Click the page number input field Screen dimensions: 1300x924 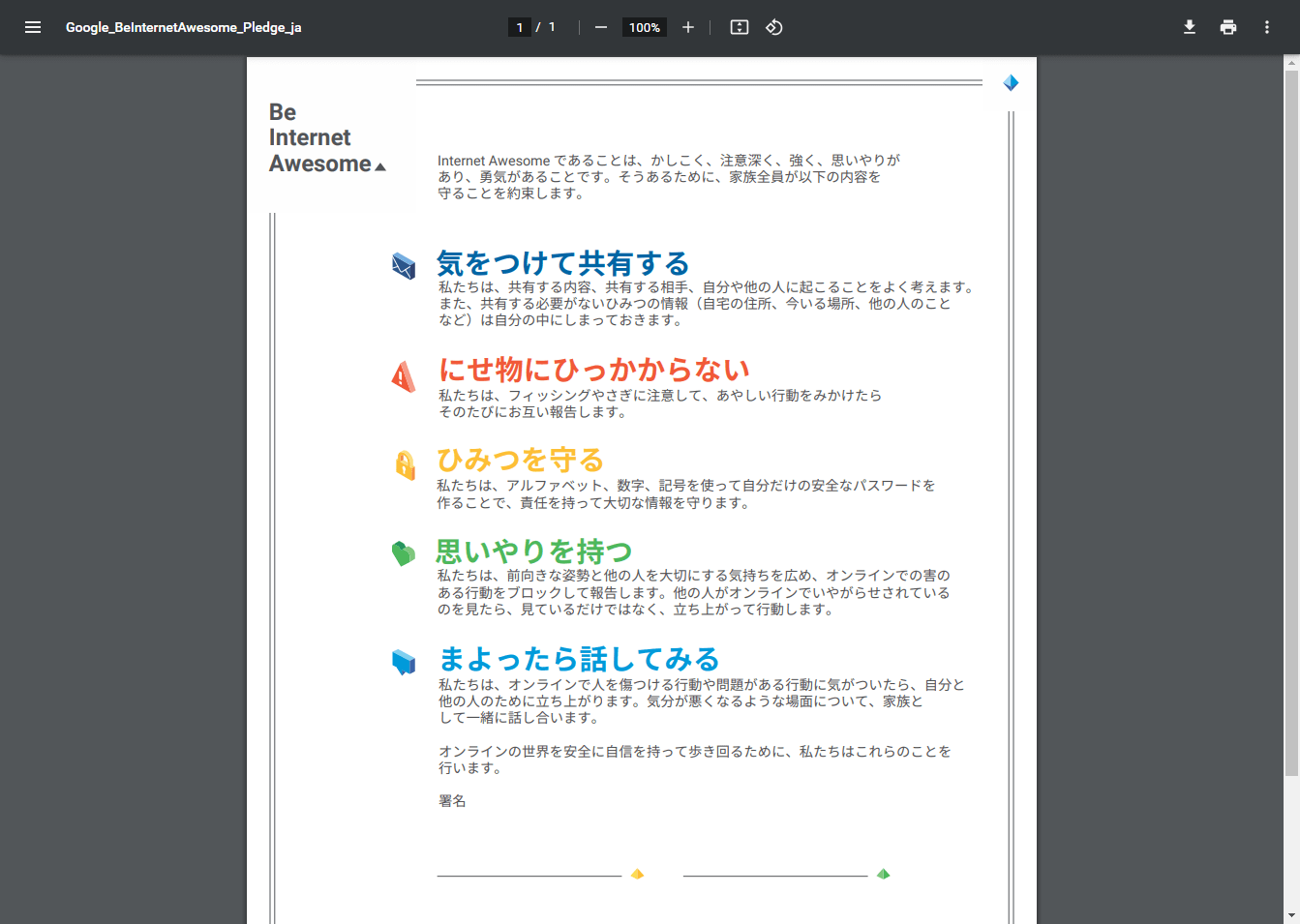(520, 27)
